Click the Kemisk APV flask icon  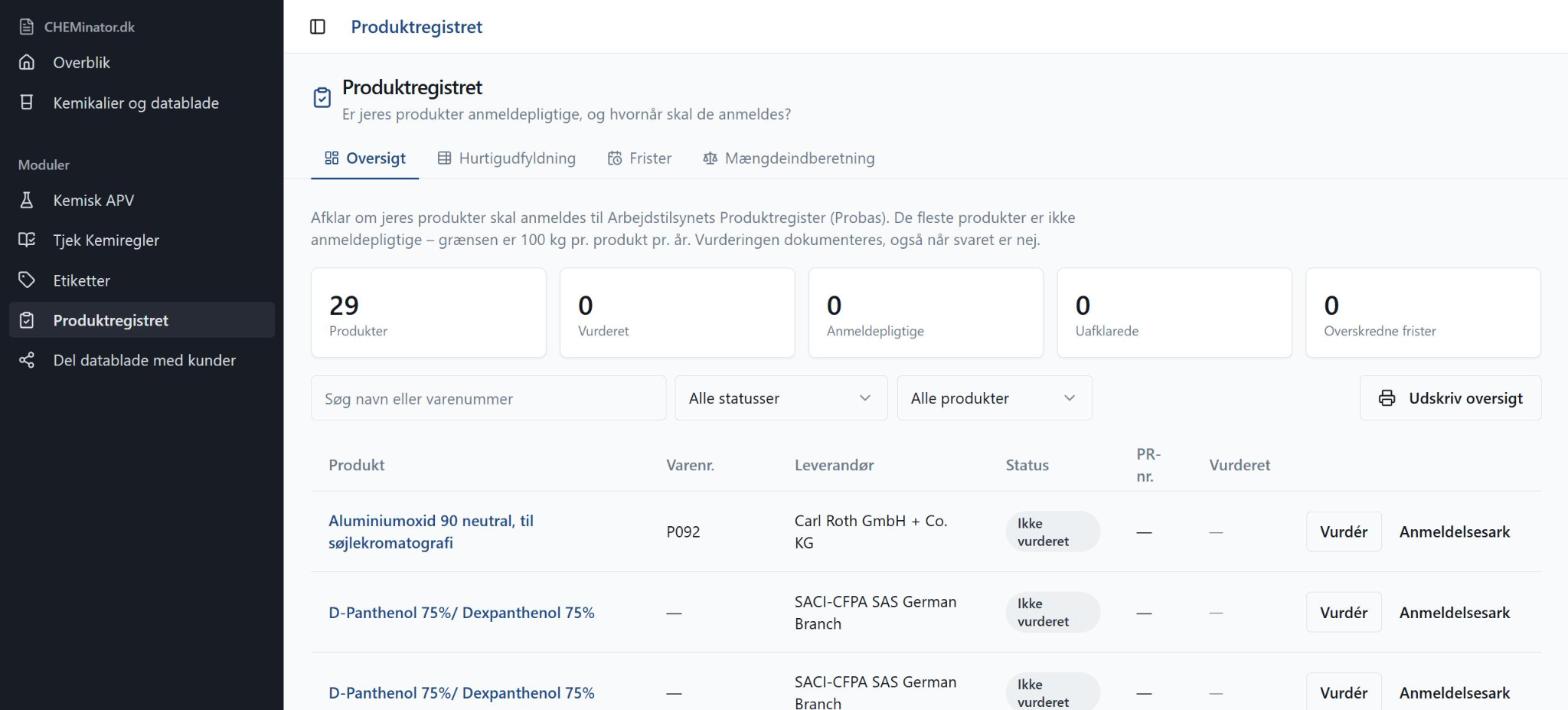pyautogui.click(x=27, y=200)
